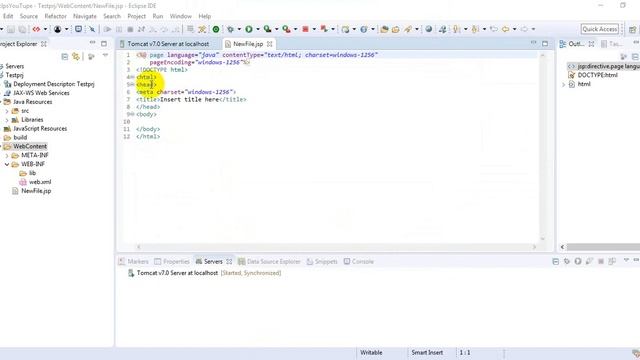This screenshot has height=360, width=640.
Task: Open the Snippets tab
Action: (322, 262)
